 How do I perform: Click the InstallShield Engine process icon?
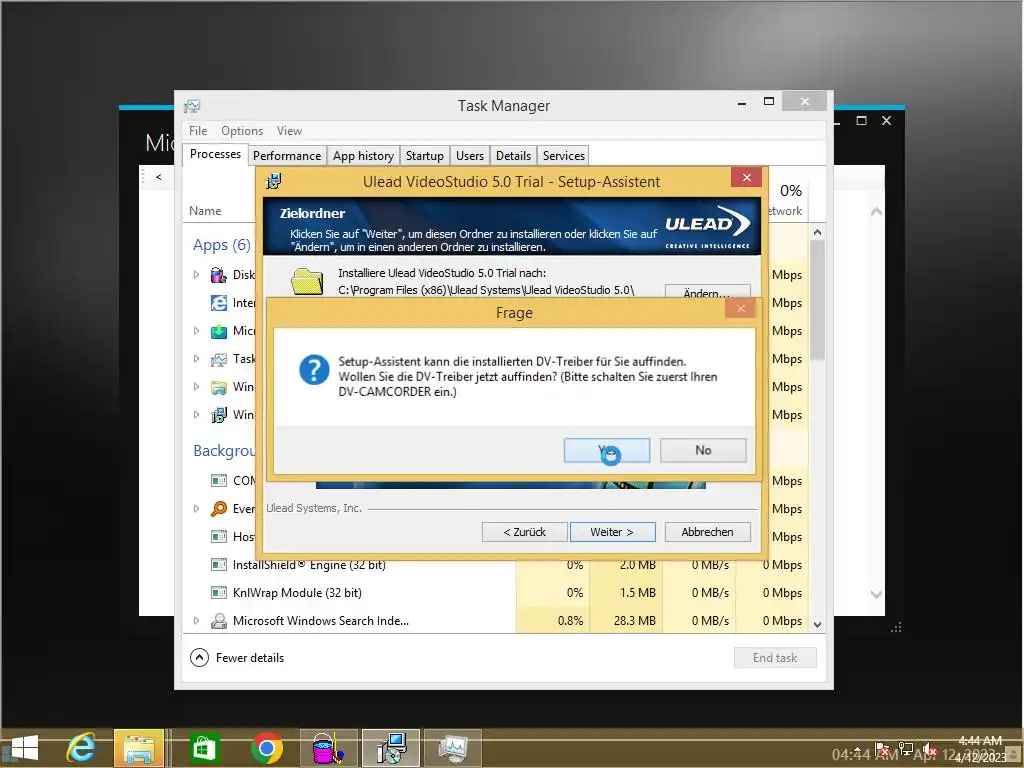pyautogui.click(x=219, y=564)
